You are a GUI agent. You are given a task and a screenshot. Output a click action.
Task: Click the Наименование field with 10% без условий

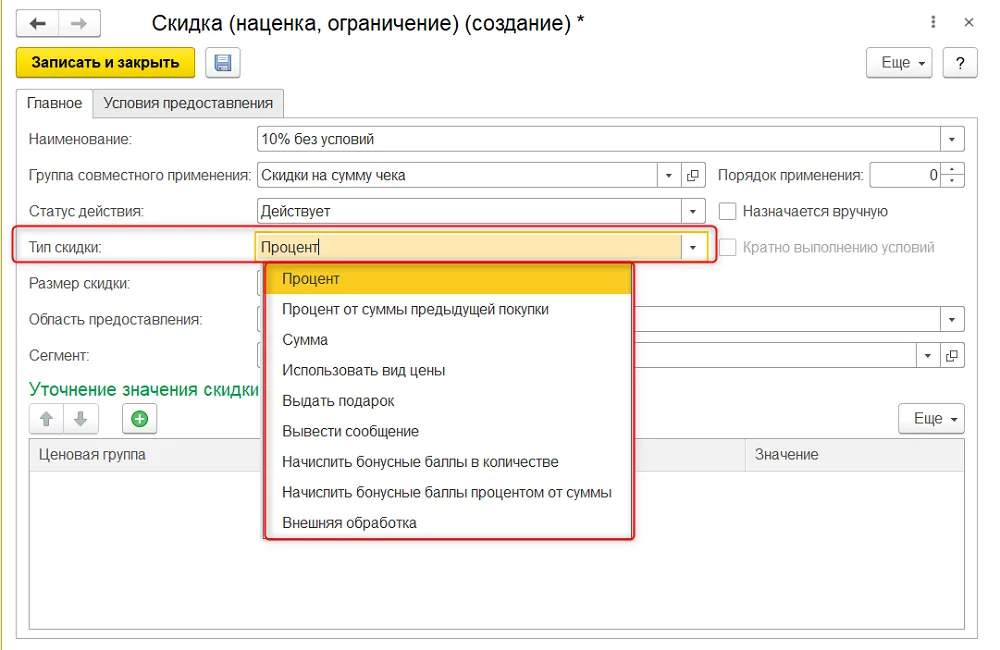pyautogui.click(x=599, y=139)
